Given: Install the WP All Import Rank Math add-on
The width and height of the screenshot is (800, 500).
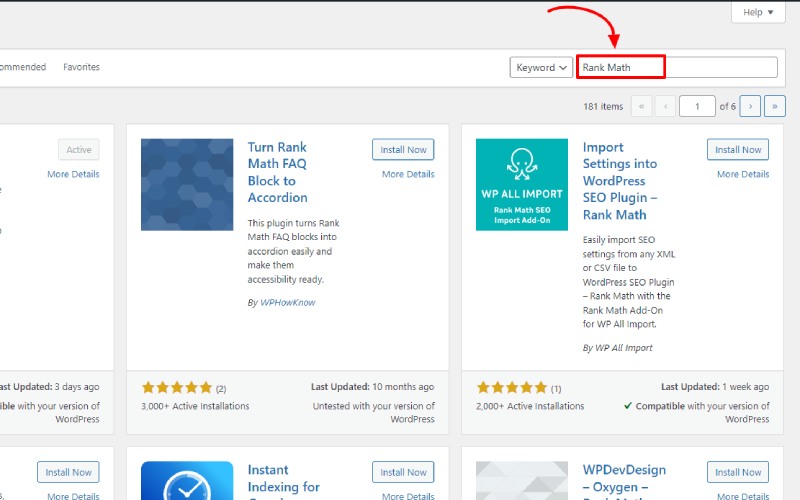Looking at the screenshot, I should [x=738, y=149].
